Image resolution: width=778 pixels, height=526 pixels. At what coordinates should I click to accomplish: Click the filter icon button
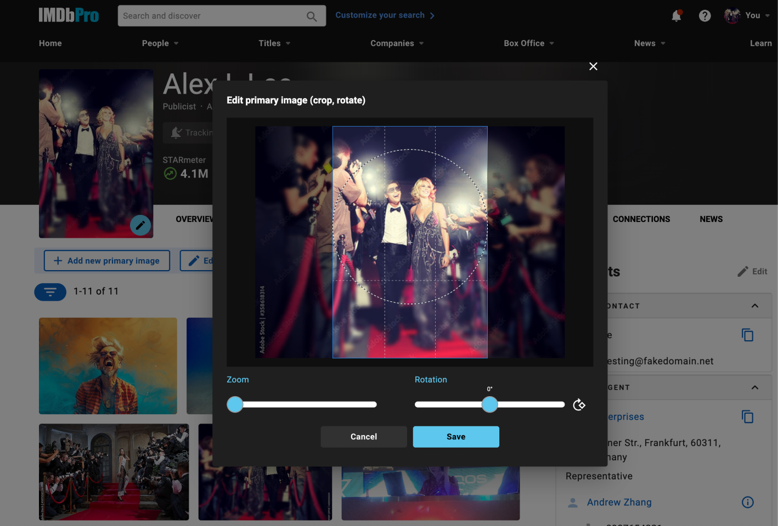point(50,292)
